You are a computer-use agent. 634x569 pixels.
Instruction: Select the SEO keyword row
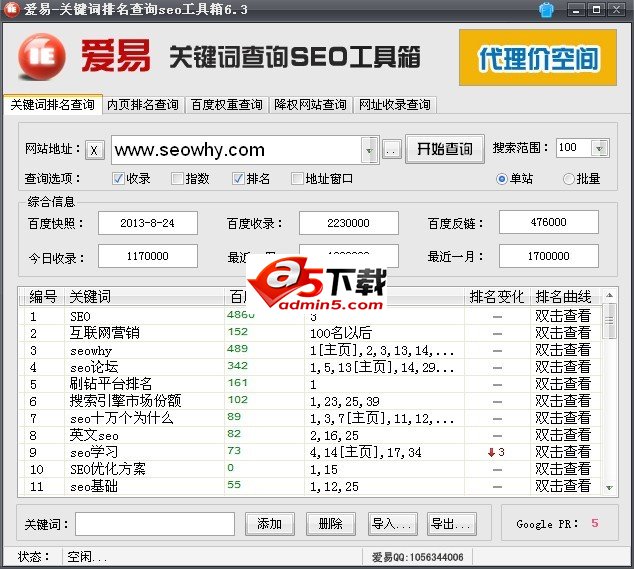click(x=310, y=316)
